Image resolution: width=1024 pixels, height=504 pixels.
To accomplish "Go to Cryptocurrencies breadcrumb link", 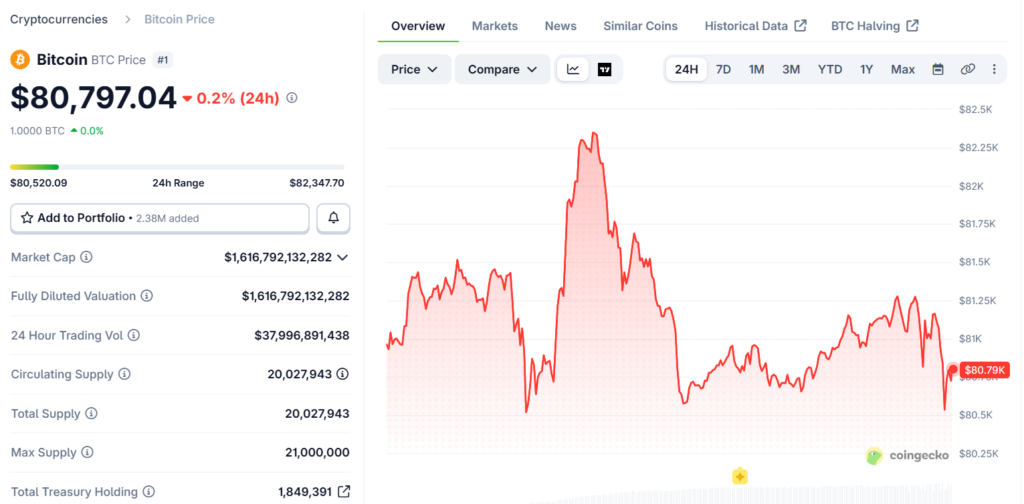I will click(59, 20).
